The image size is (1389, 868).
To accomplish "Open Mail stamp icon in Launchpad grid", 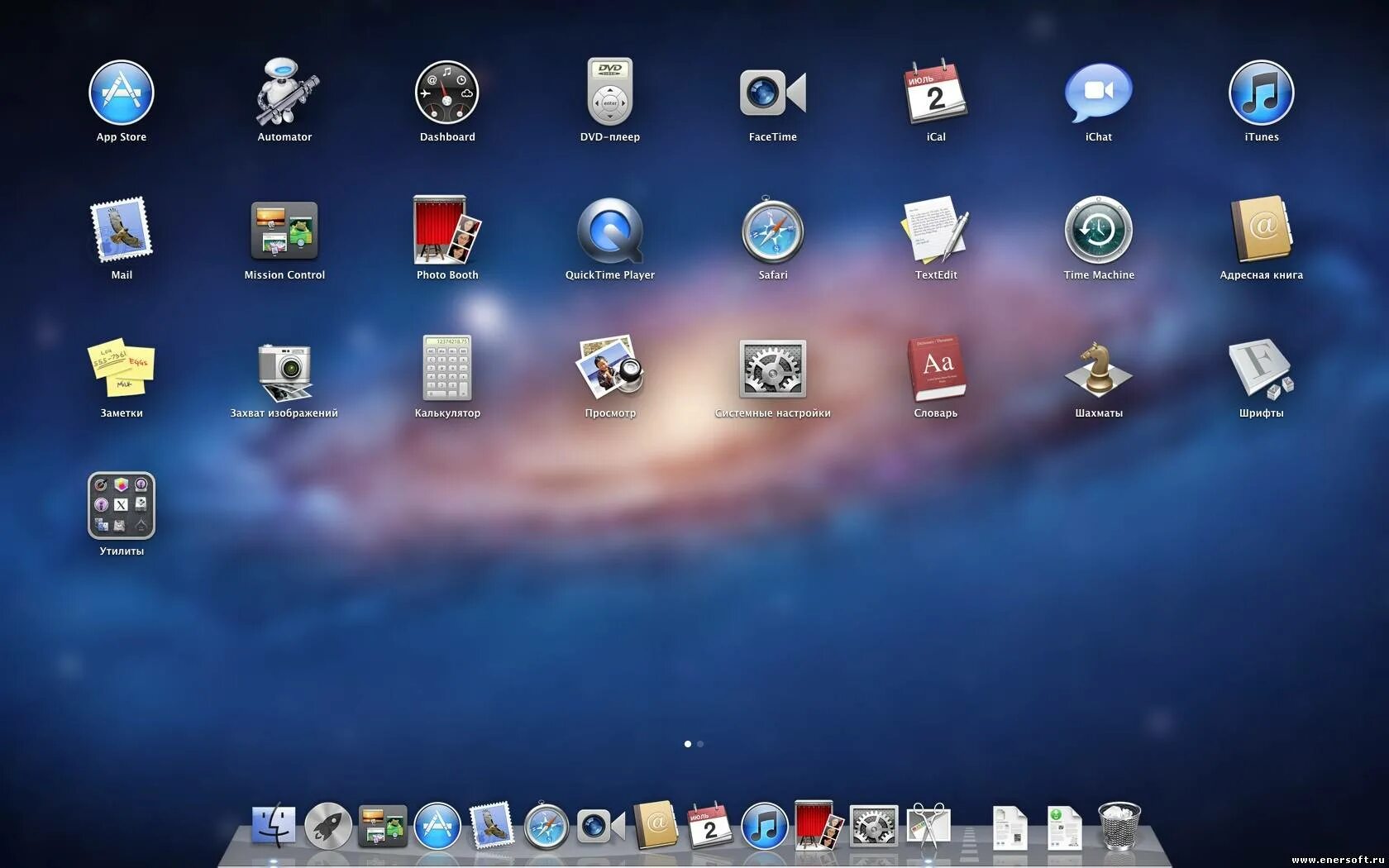I will point(122,231).
